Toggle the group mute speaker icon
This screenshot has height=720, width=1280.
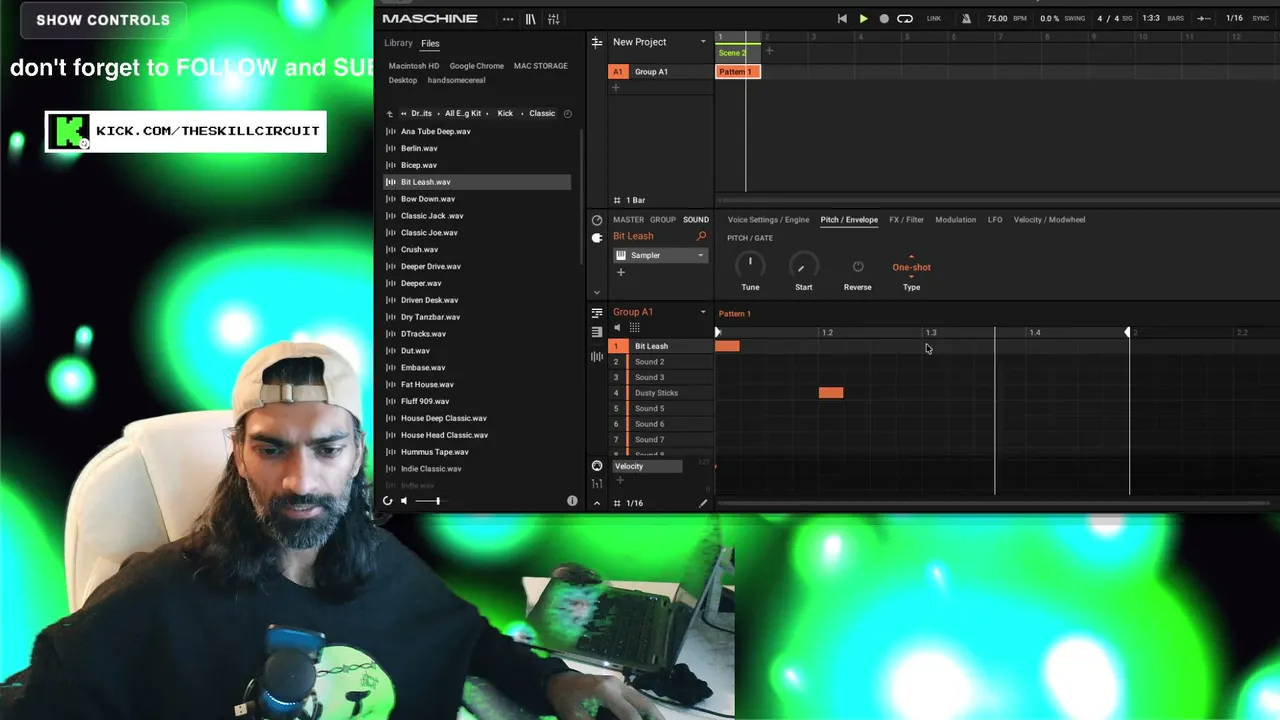pyautogui.click(x=617, y=328)
